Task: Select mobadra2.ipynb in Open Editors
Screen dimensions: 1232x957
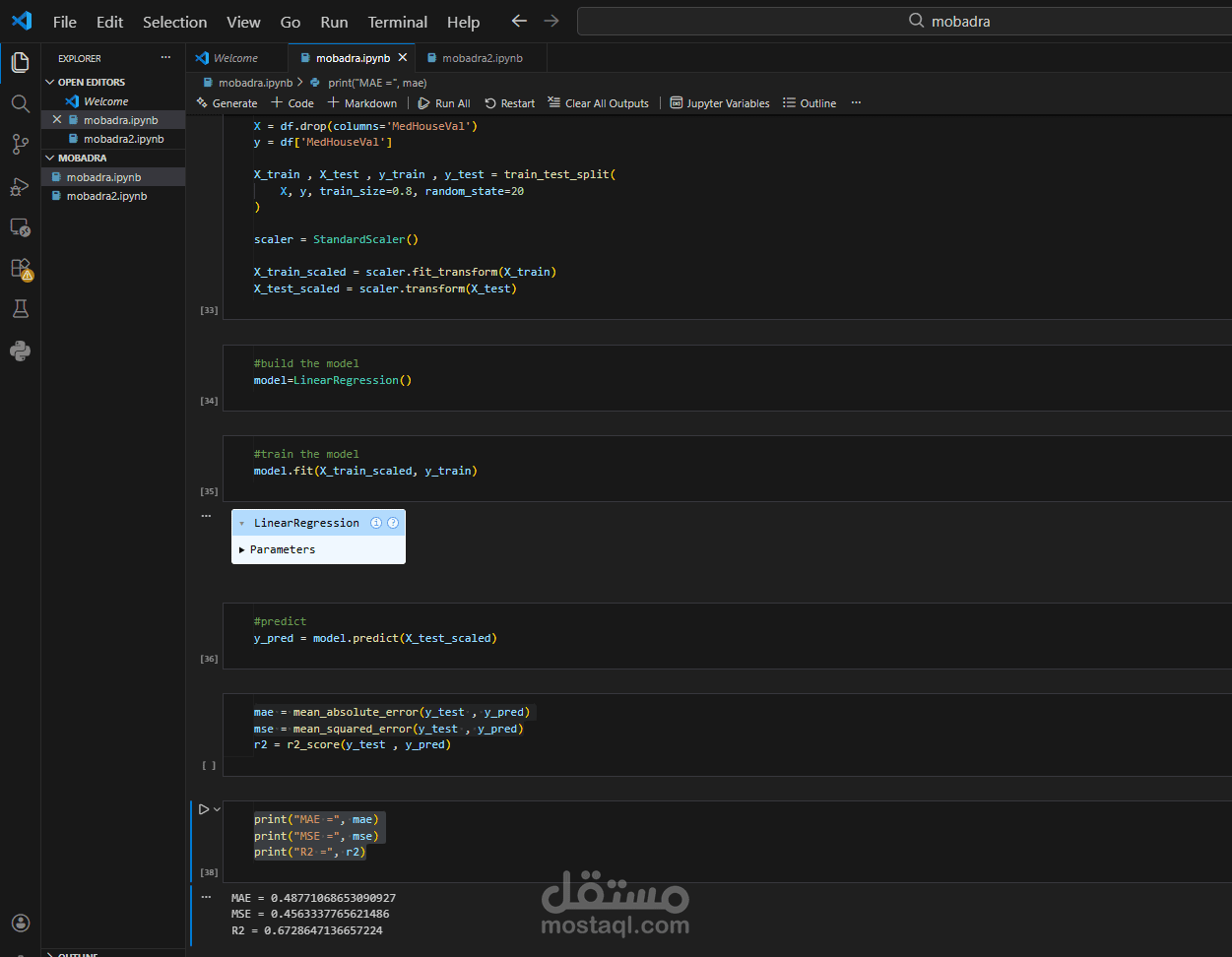Action: point(113,139)
